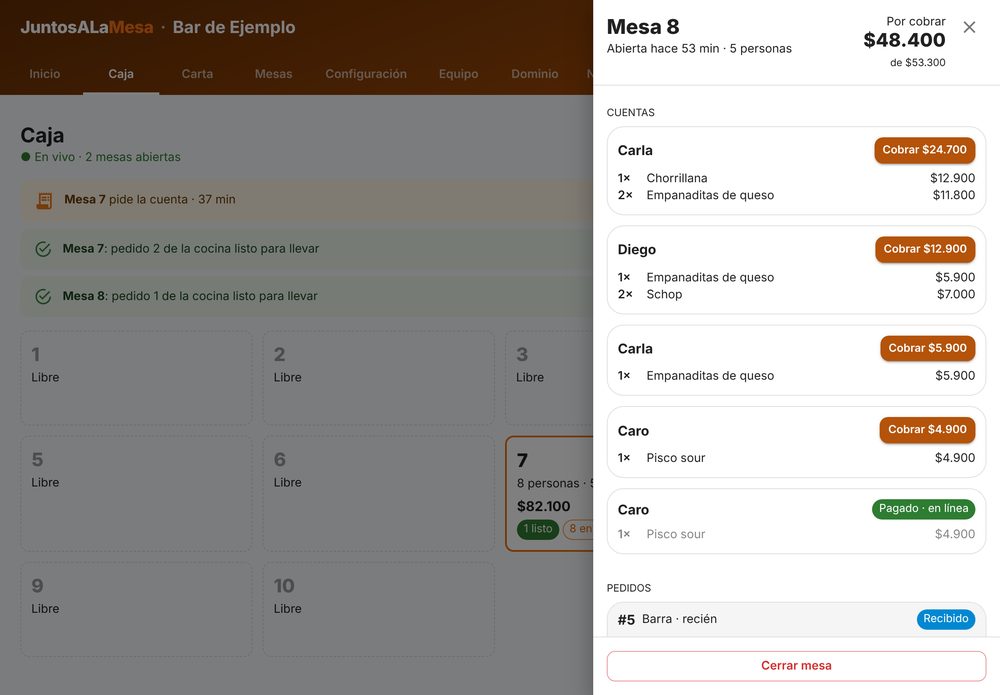This screenshot has height=695, width=1000.
Task: Click the check icon beside Mesa 8 pedido 1
Action: [x=43, y=296]
